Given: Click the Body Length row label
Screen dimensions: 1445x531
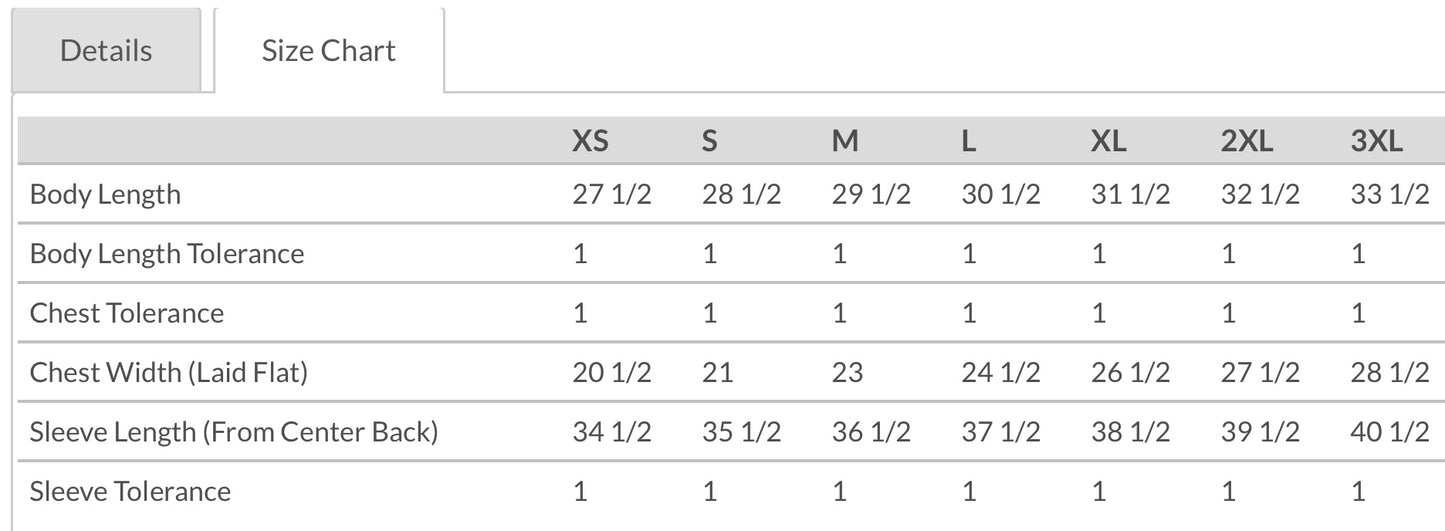Looking at the screenshot, I should 105,194.
